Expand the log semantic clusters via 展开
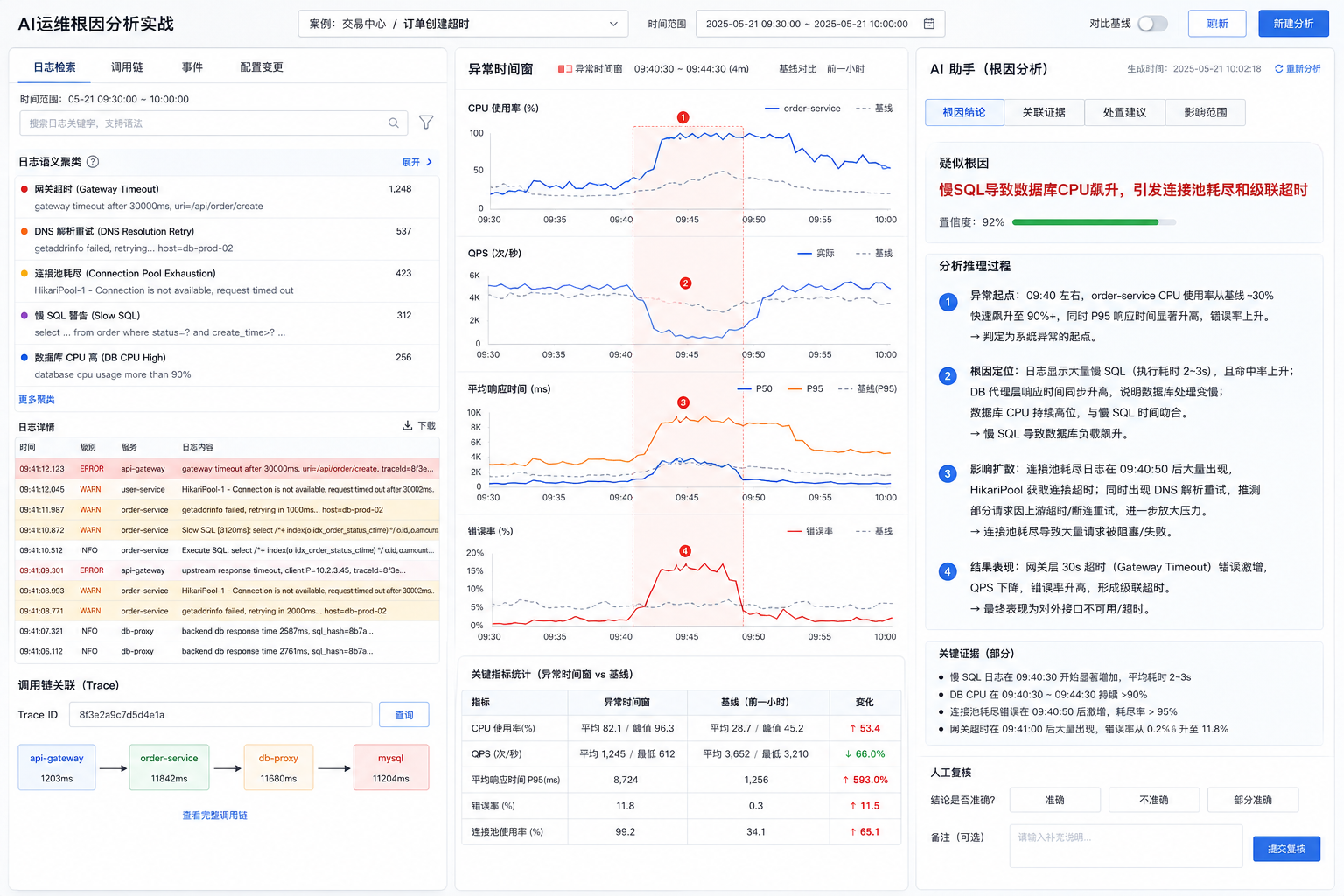 (x=416, y=162)
